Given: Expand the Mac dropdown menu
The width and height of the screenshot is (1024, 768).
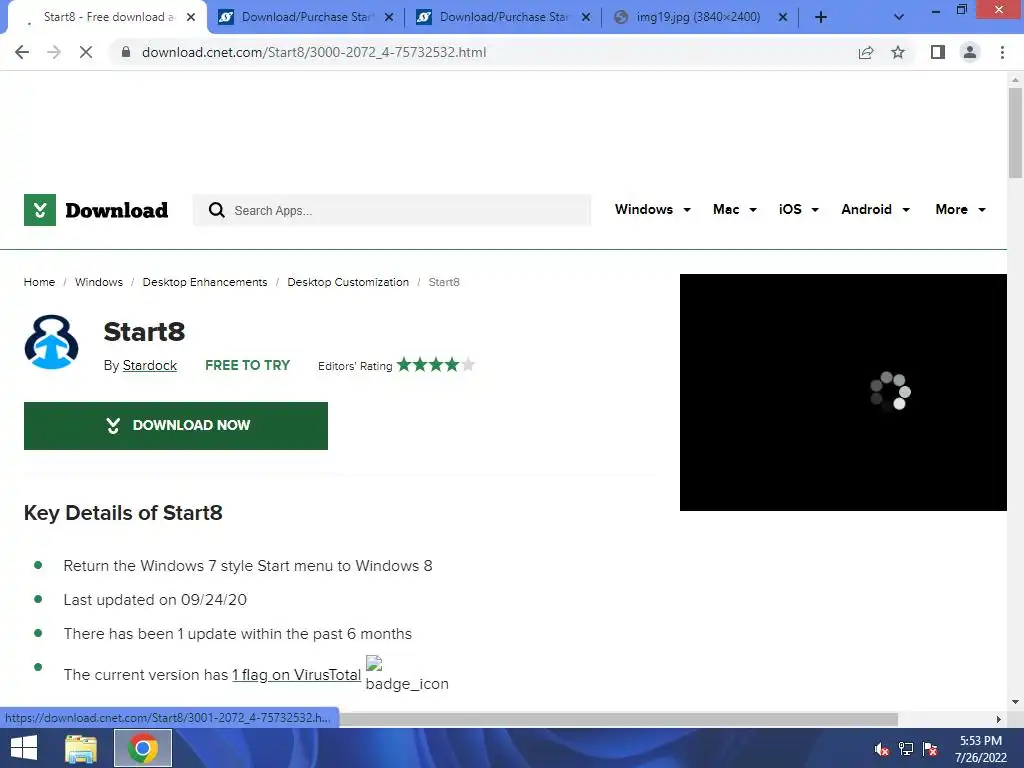Looking at the screenshot, I should tap(735, 210).
